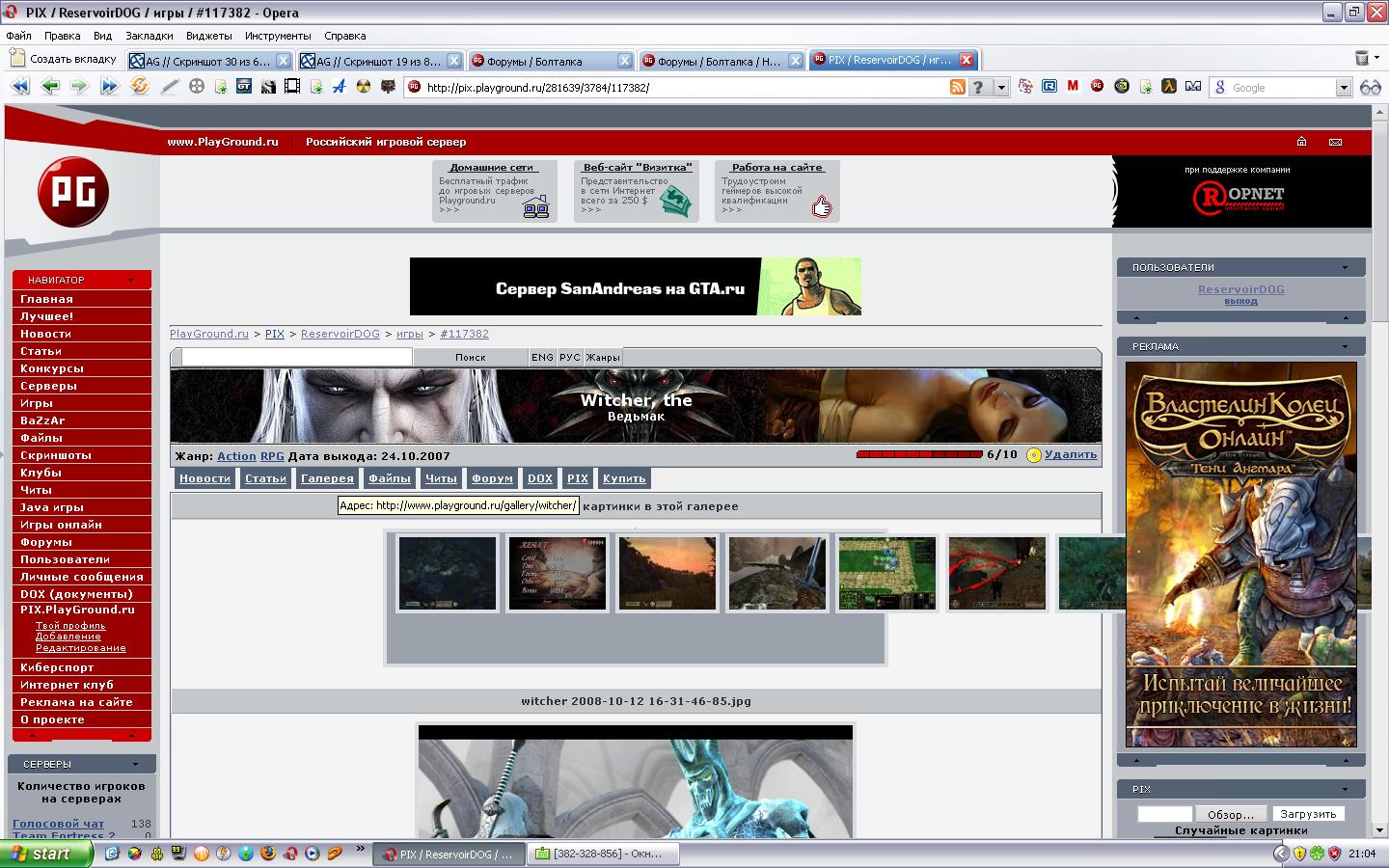
Task: Open the sunset landscape gallery thumbnail
Action: 667,574
